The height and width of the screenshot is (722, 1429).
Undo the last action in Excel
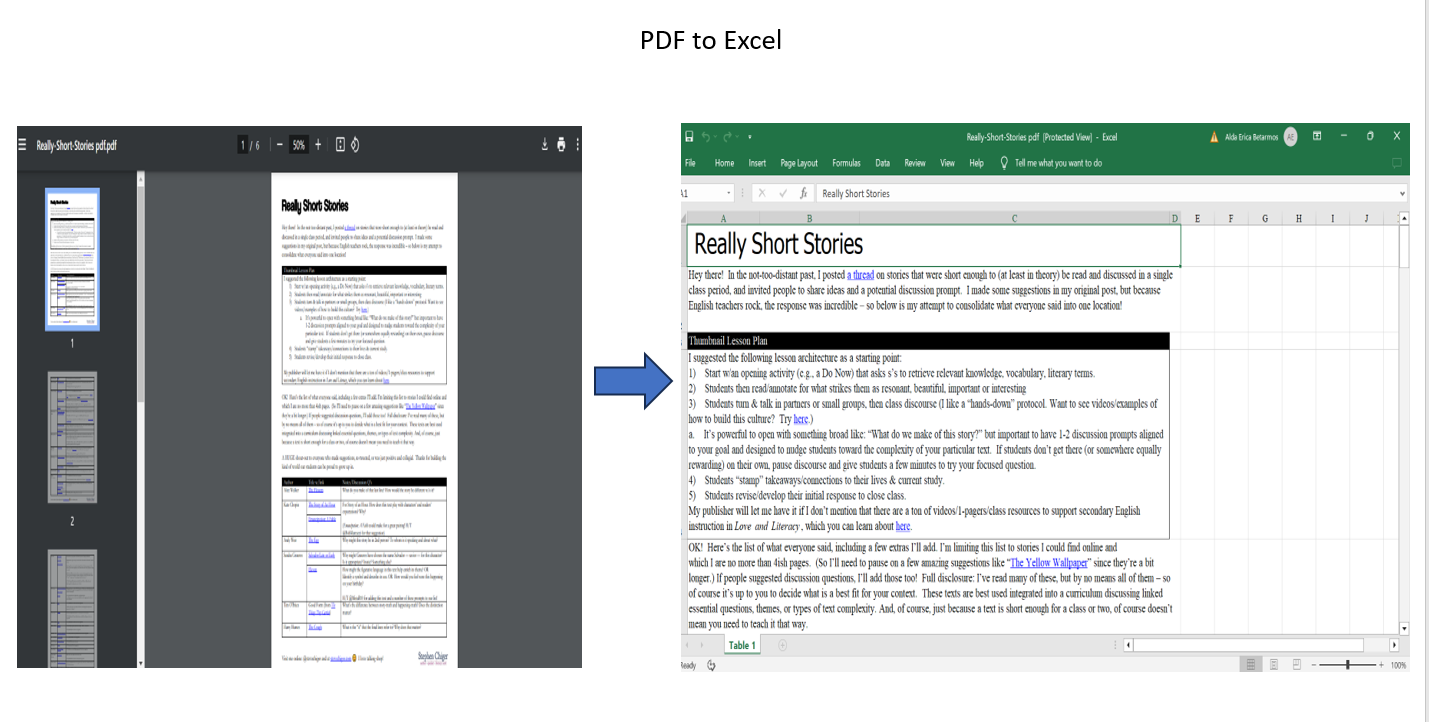pyautogui.click(x=706, y=136)
